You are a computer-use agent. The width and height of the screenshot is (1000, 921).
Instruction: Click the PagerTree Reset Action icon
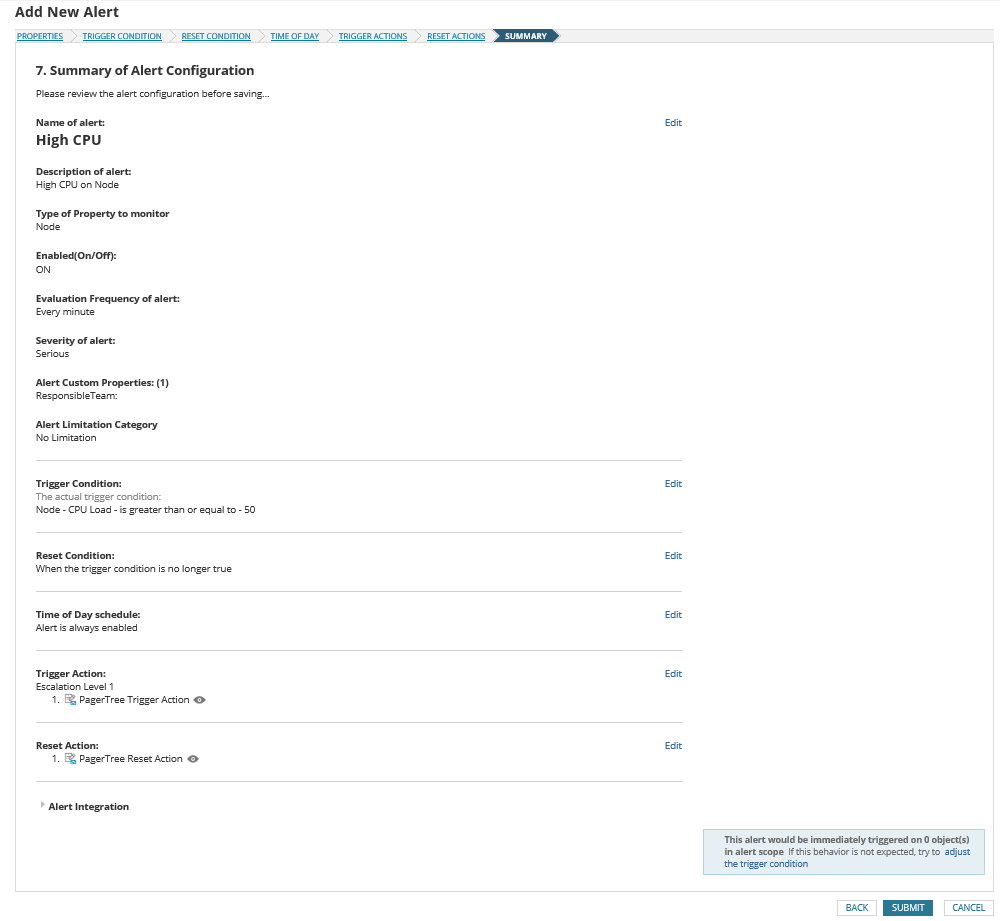[71, 759]
